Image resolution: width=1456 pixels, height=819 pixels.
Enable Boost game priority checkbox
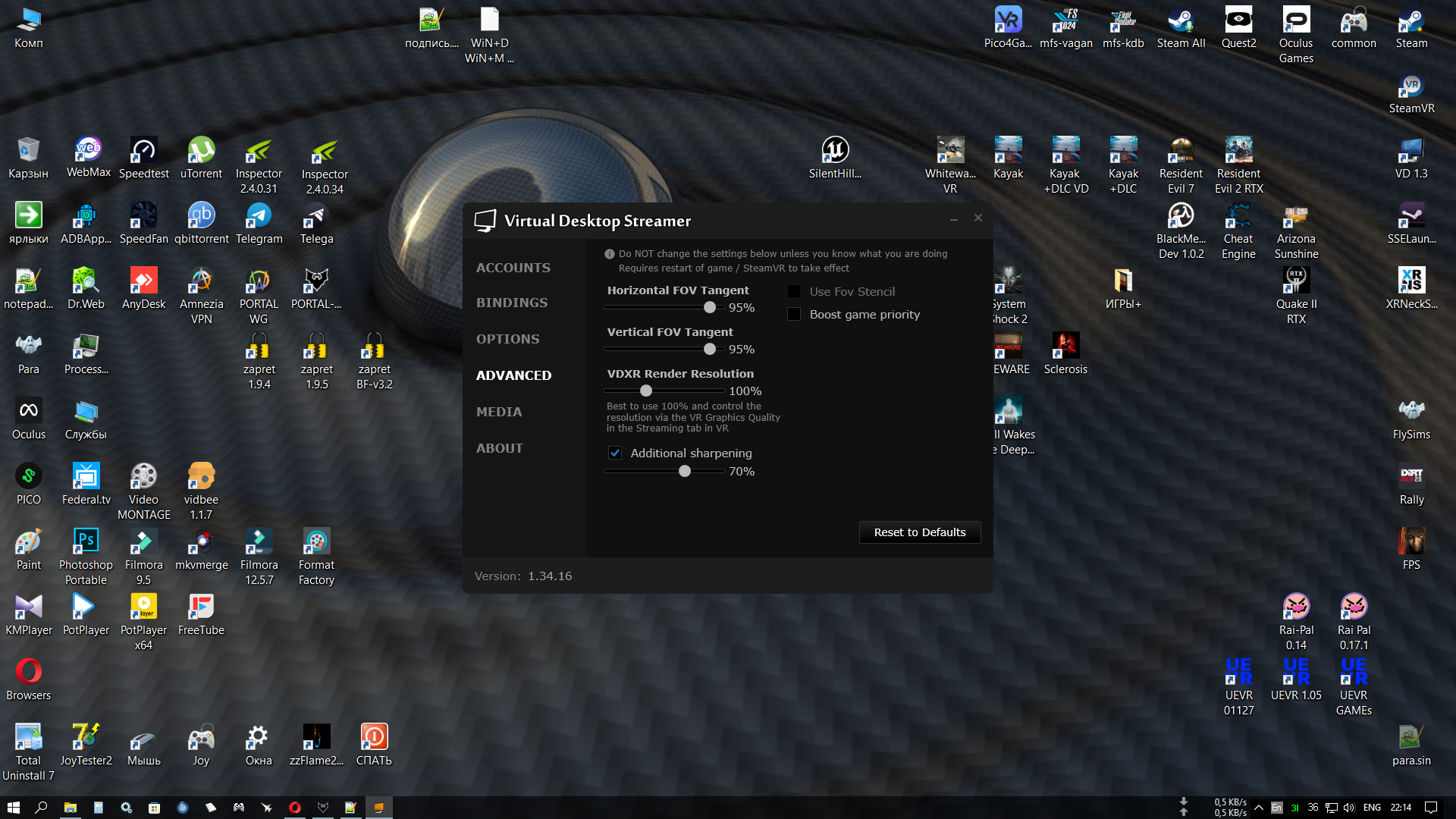pos(794,314)
